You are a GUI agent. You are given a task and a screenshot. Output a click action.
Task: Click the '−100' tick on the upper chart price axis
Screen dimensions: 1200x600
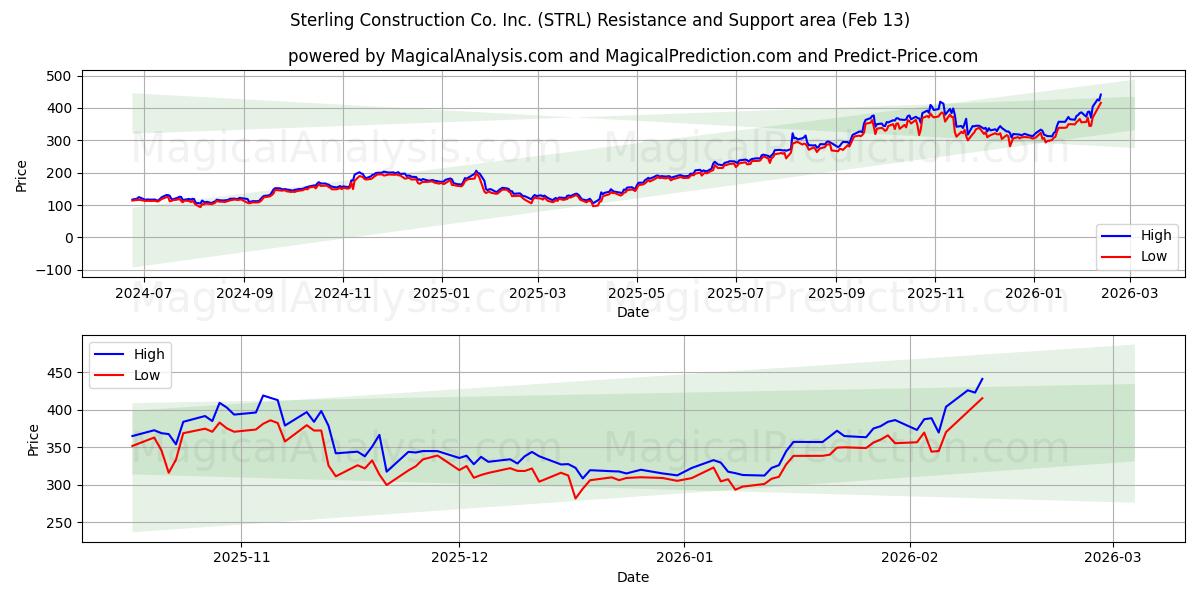(x=53, y=270)
